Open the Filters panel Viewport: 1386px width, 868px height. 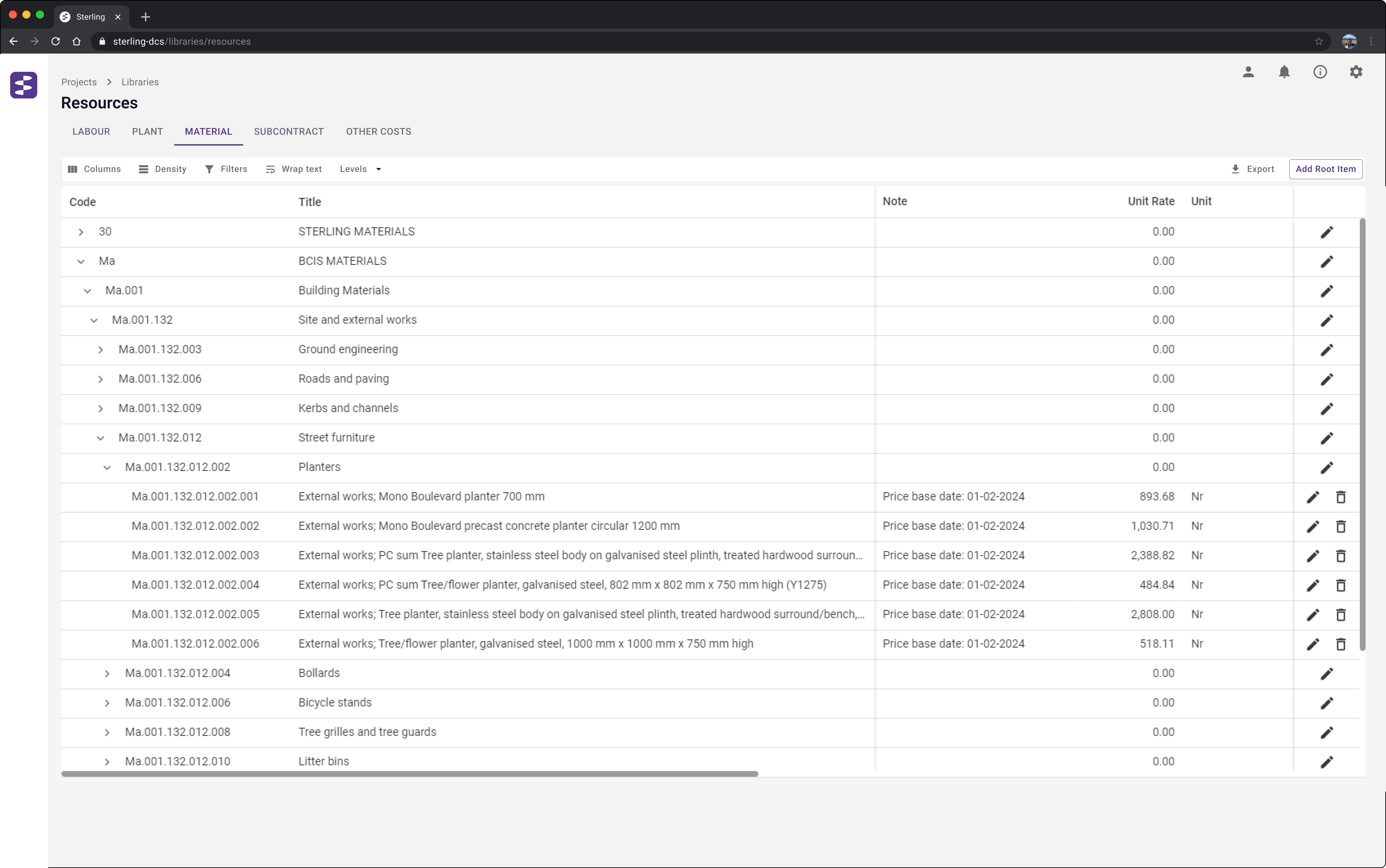226,169
